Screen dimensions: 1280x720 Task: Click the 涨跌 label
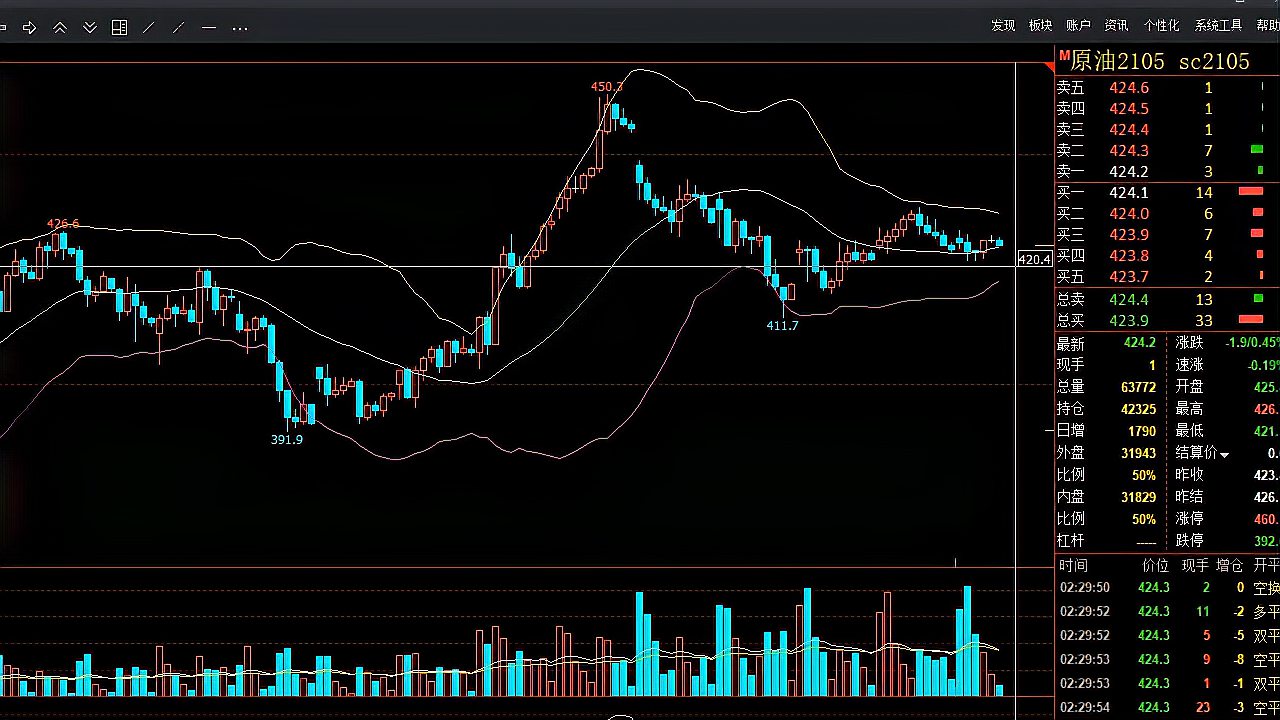coord(1189,343)
